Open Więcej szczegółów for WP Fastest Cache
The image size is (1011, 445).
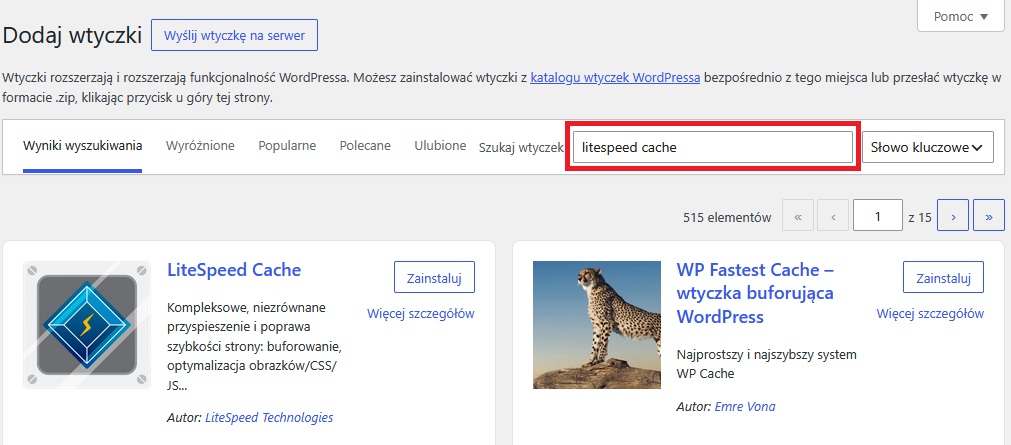(x=930, y=314)
